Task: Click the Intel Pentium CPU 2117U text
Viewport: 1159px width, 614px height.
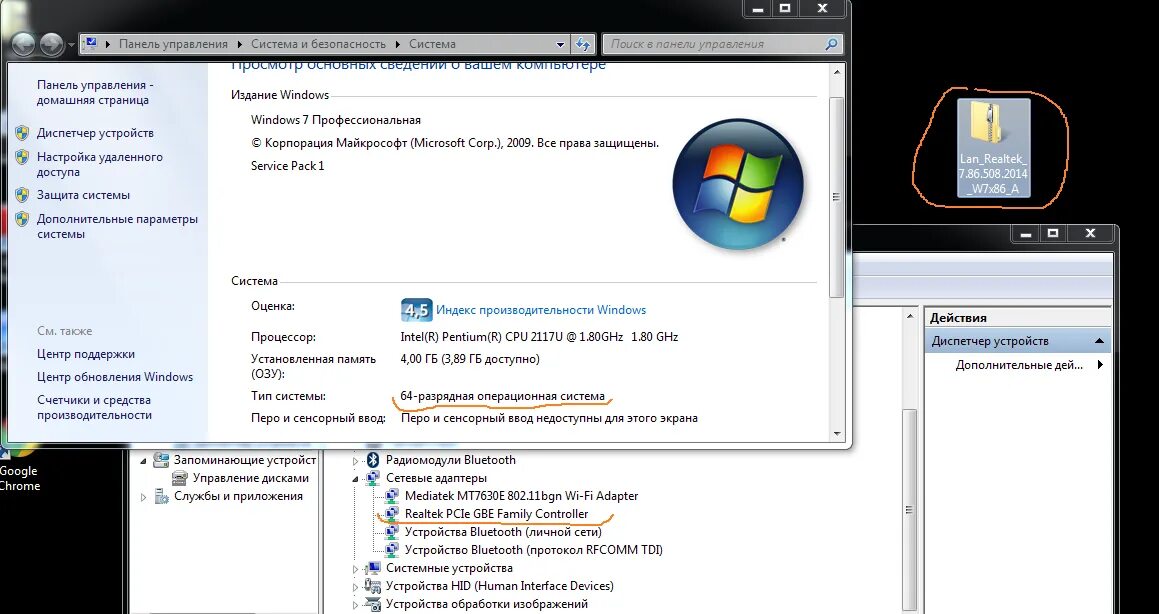Action: 539,337
